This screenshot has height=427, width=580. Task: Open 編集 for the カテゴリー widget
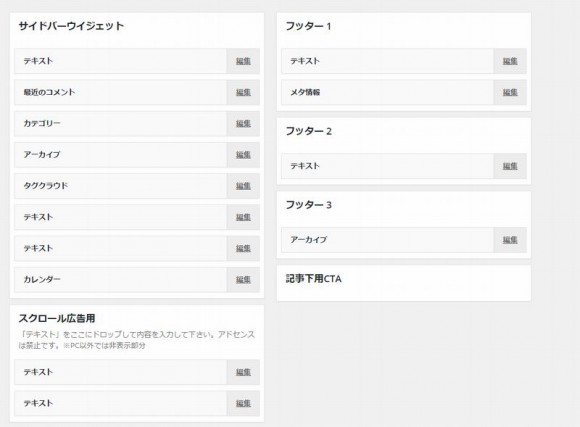coord(243,124)
